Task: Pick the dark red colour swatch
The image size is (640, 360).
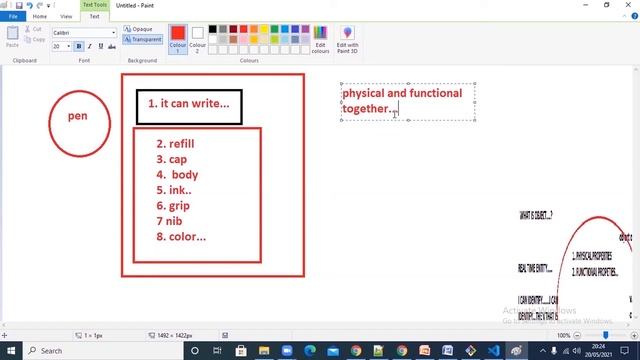Action: tap(233, 29)
